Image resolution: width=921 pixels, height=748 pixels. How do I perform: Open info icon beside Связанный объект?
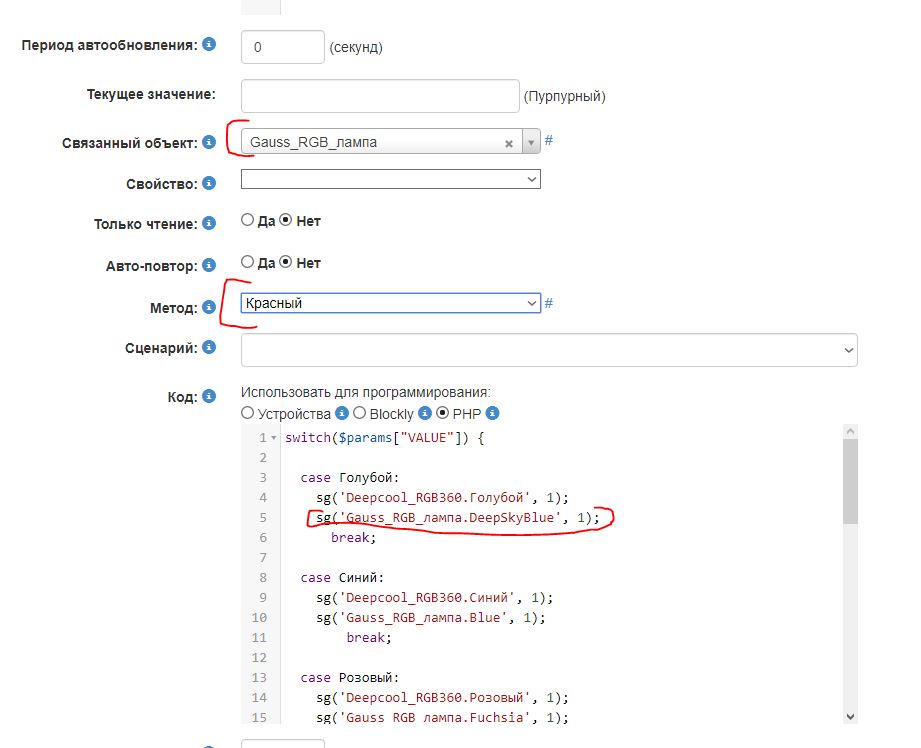click(x=209, y=142)
